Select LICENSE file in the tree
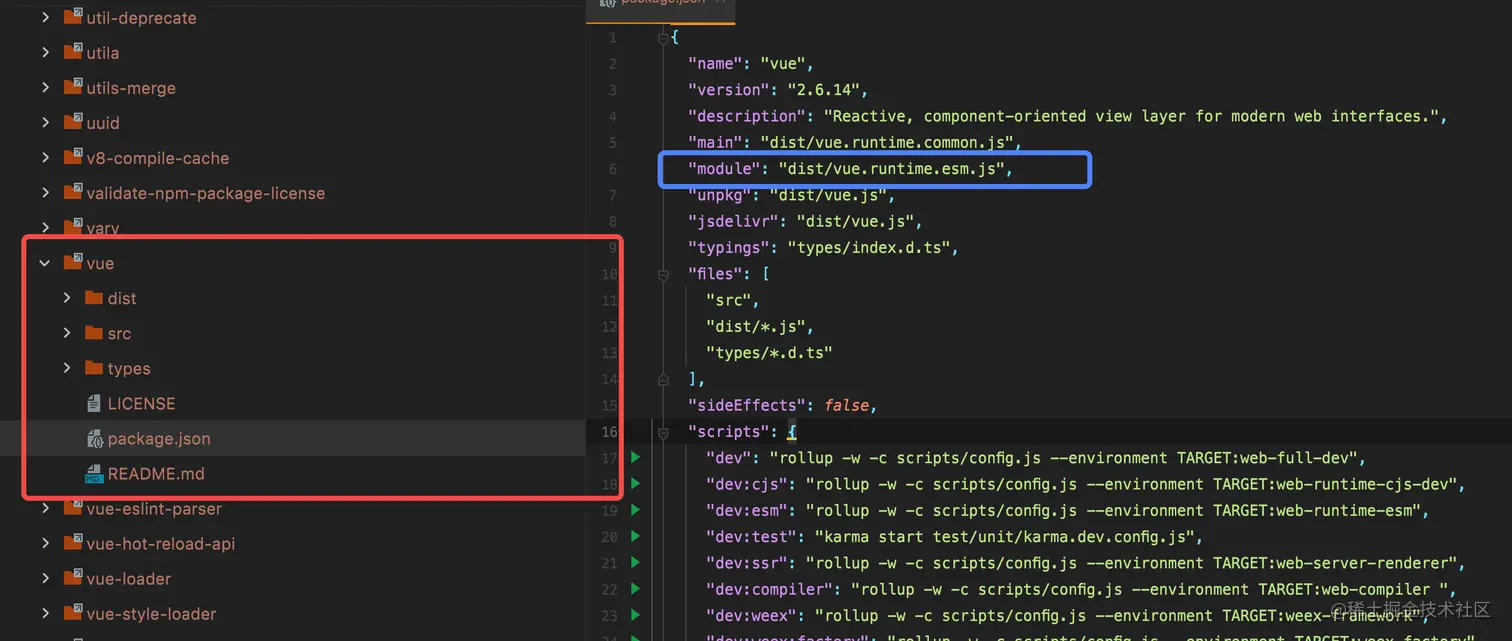Image resolution: width=1512 pixels, height=641 pixels. 141,404
